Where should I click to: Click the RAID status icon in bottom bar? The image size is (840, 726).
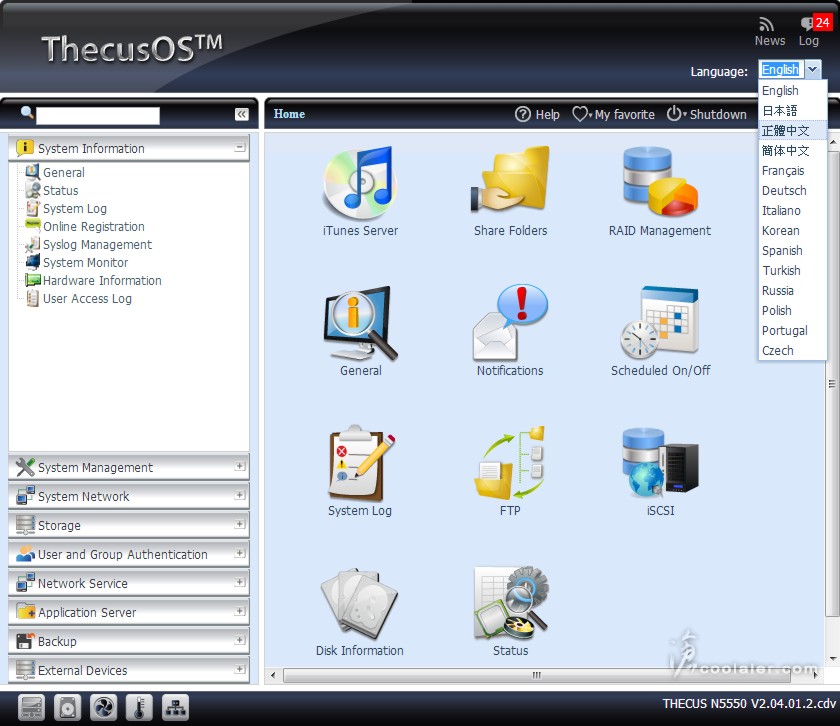pos(31,707)
